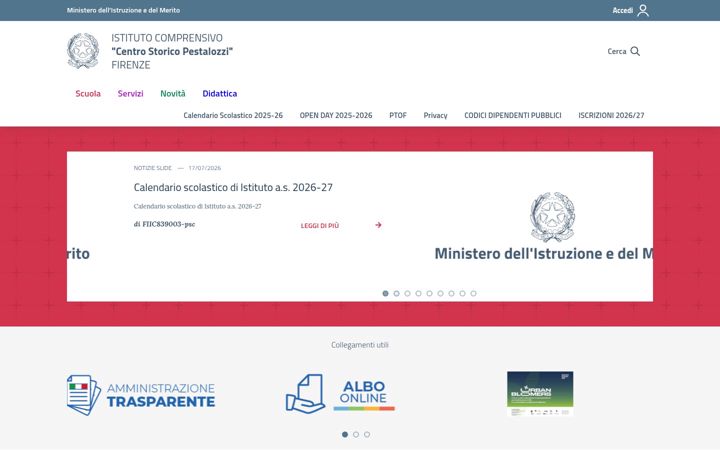
Task: Open the Didattica menu
Action: (x=219, y=94)
